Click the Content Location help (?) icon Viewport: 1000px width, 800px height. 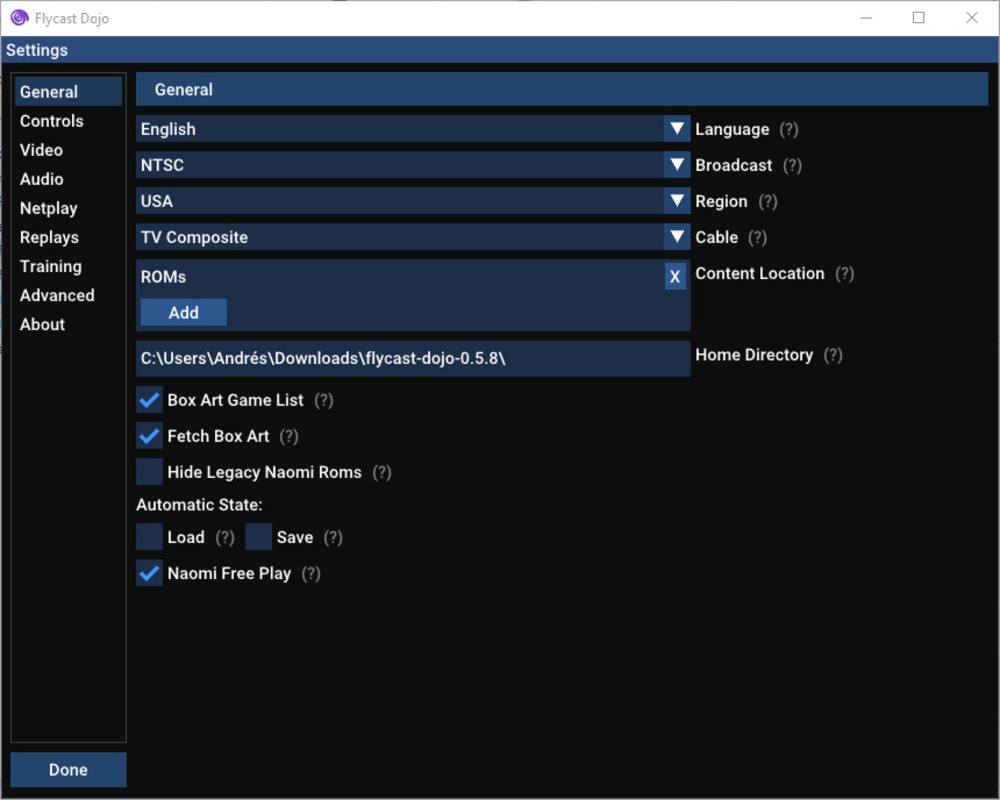844,274
